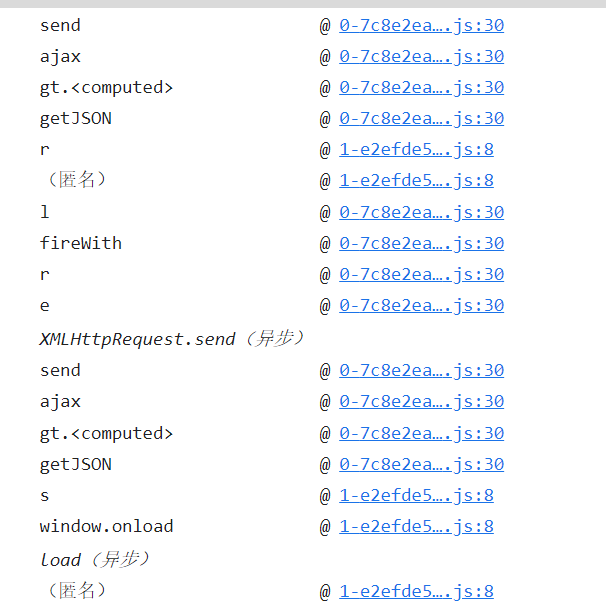Open 0-7c8e2ea link beside second r frame
The image size is (606, 601).
(421, 274)
